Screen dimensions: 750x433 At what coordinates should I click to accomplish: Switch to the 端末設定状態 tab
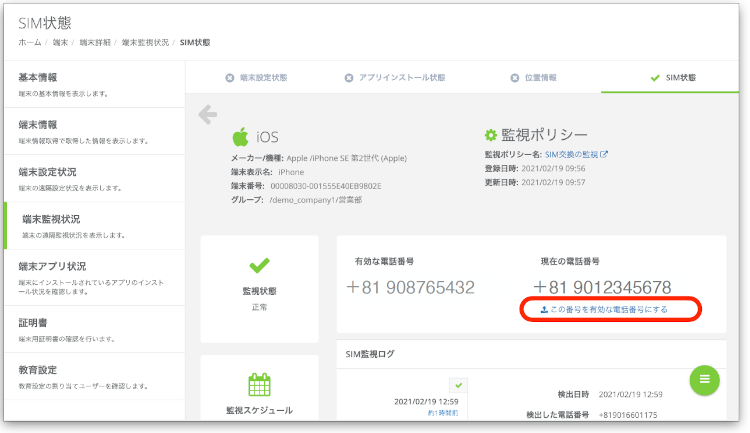(256, 78)
